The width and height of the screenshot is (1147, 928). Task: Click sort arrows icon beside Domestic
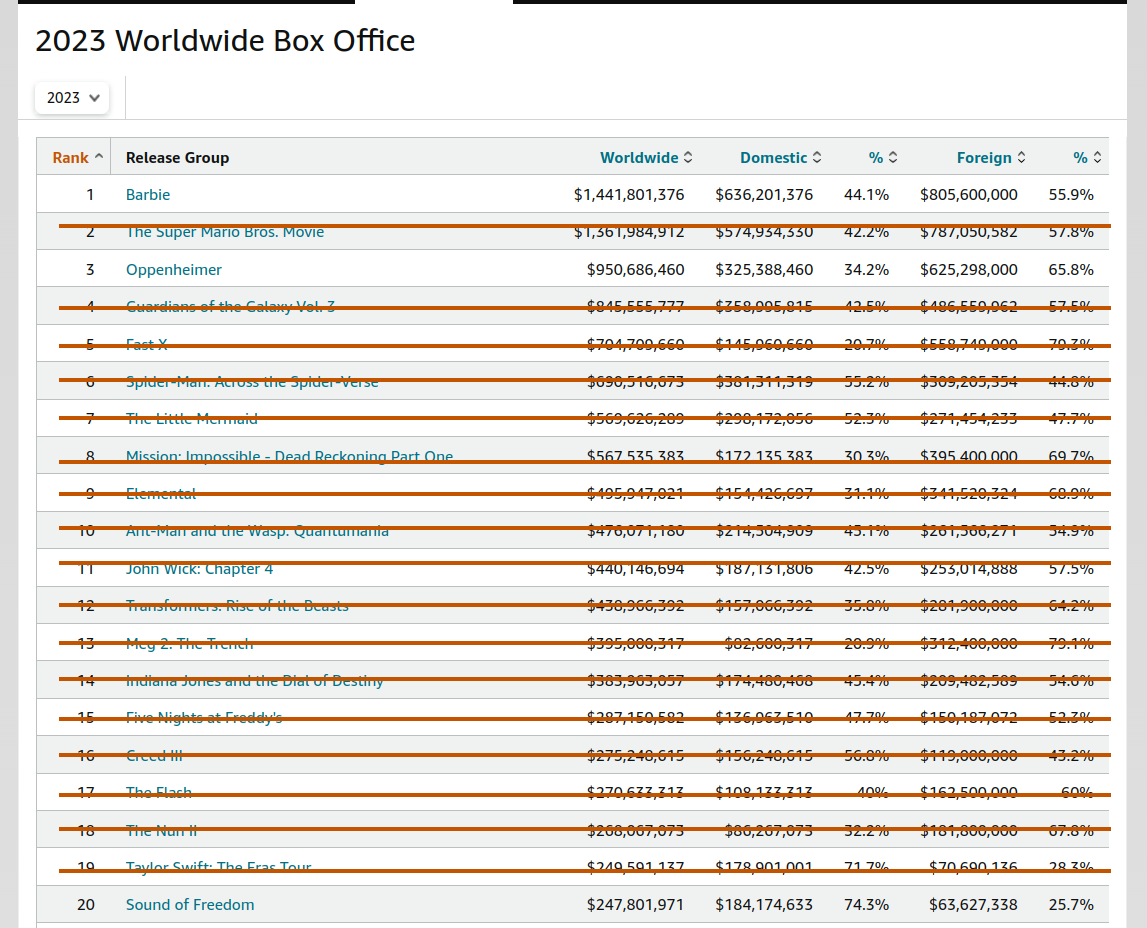point(816,158)
